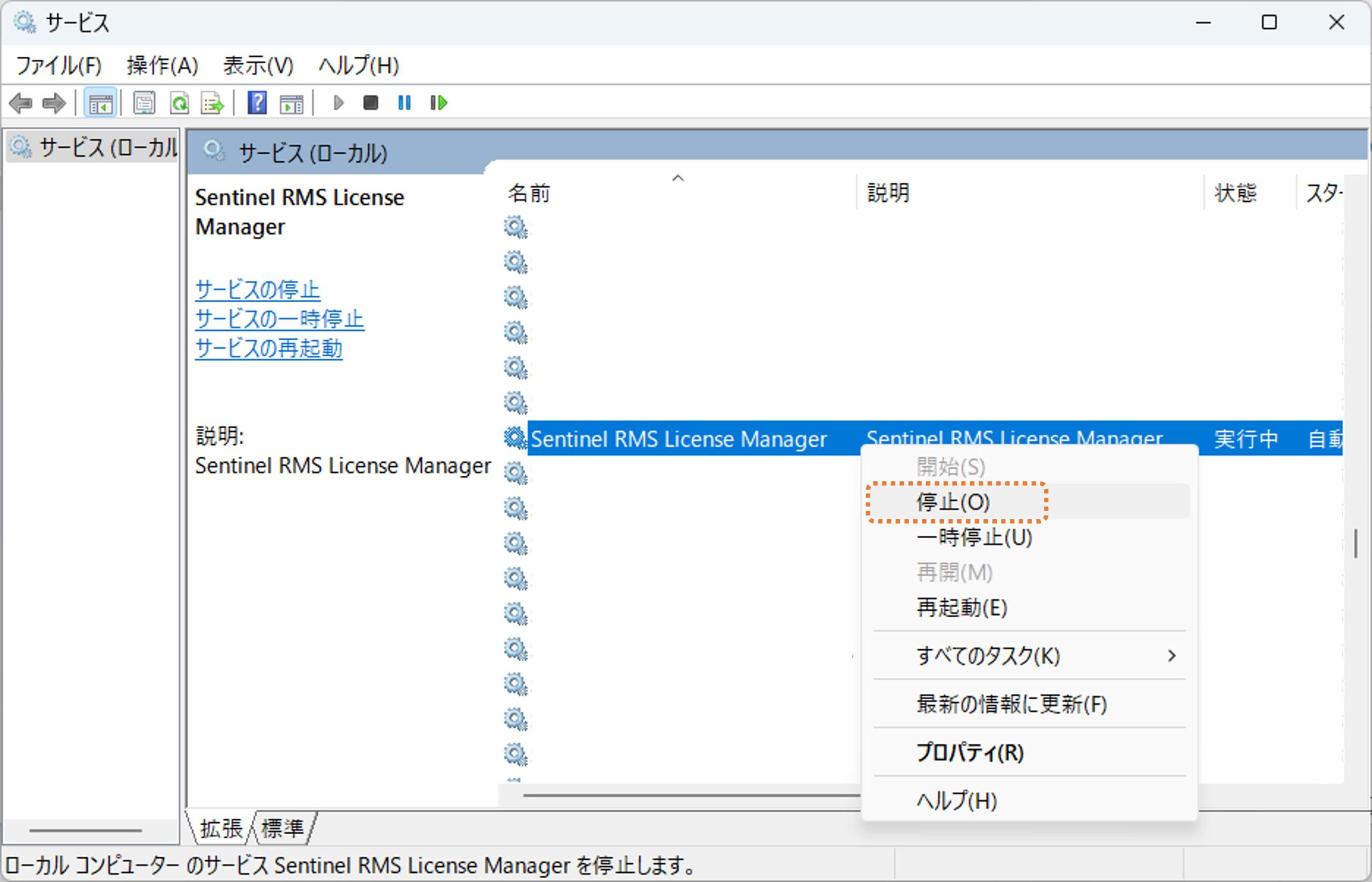Open the ファイル(F) menu
The width and height of the screenshot is (1372, 882).
coord(59,65)
